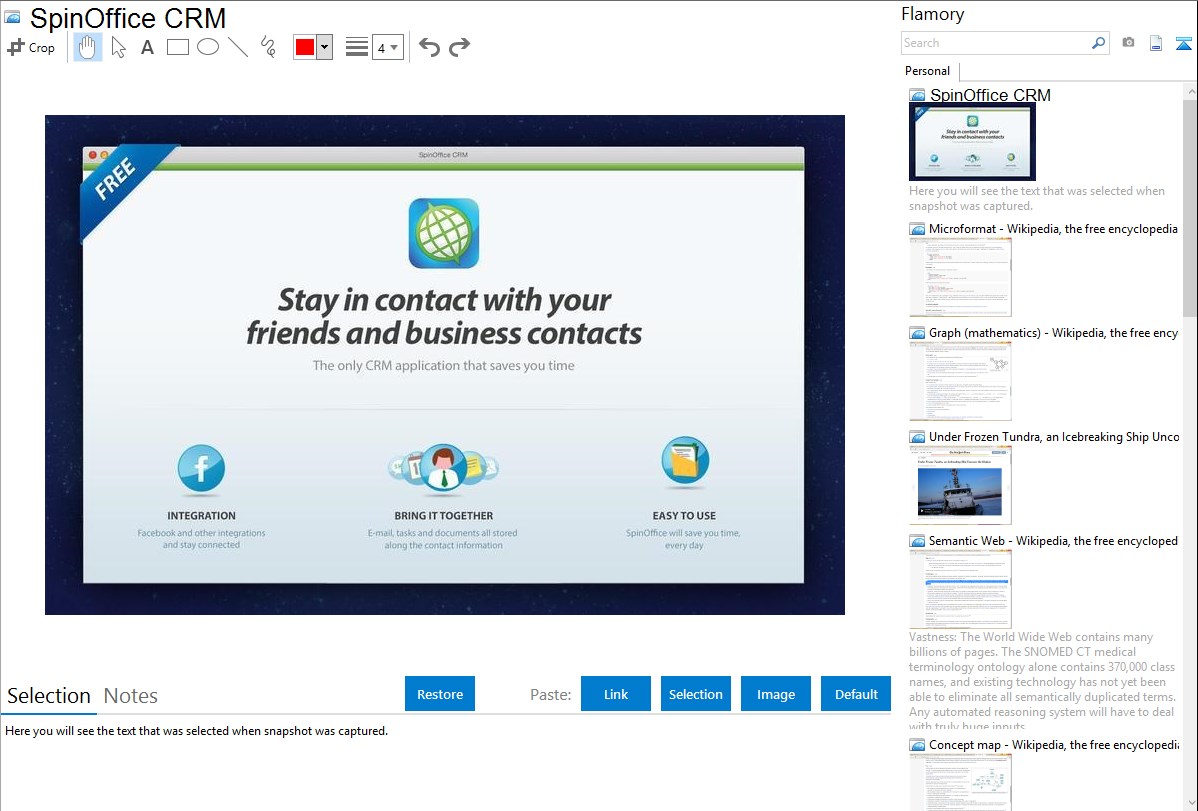Paste as Image button
The width and height of the screenshot is (1198, 811).
tap(775, 694)
